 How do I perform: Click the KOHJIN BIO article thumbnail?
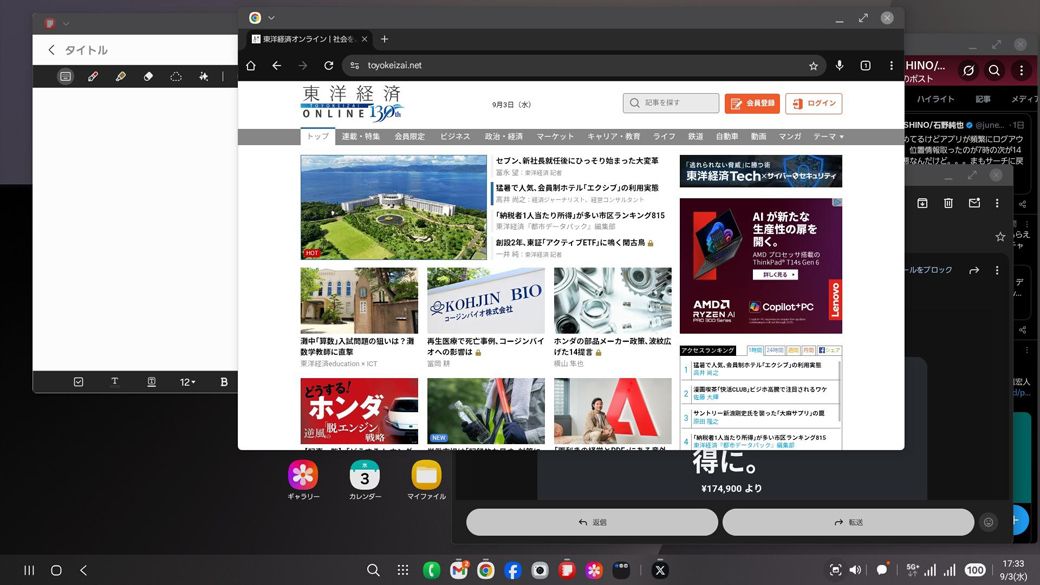[486, 300]
